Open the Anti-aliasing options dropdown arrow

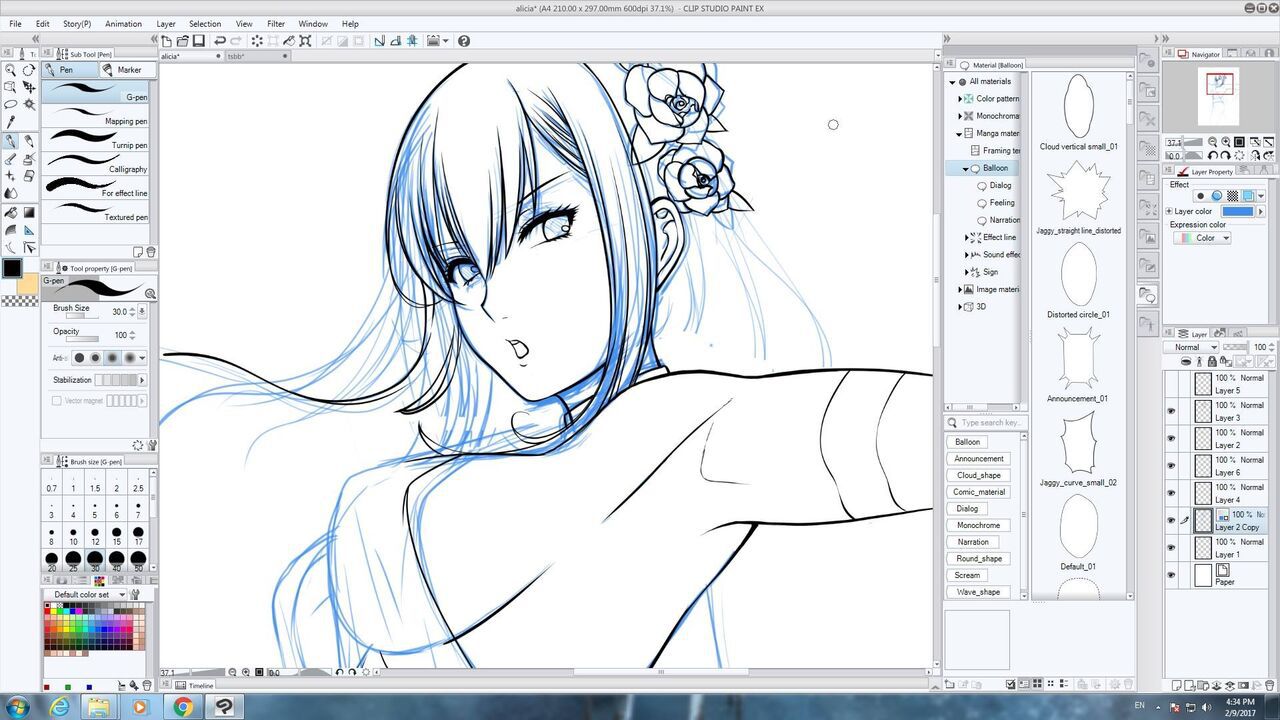point(142,357)
